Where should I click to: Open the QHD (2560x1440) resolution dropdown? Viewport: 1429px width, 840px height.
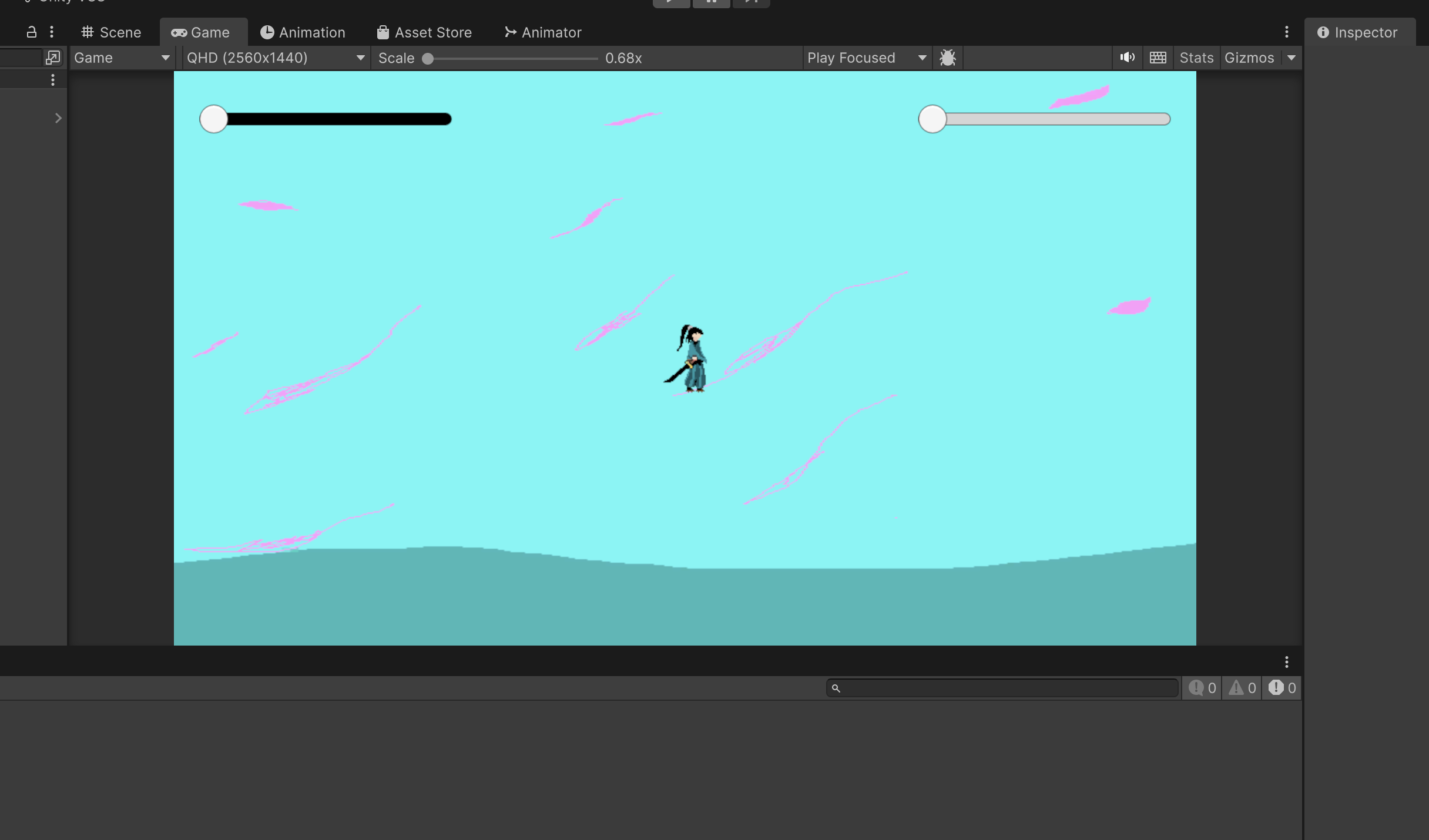(x=276, y=58)
